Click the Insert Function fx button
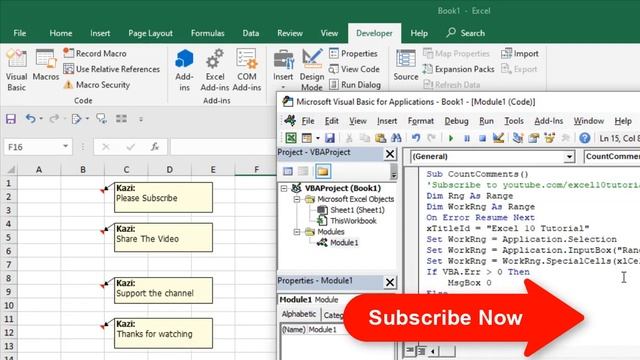This screenshot has height=360, width=640. pyautogui.click(x=155, y=147)
